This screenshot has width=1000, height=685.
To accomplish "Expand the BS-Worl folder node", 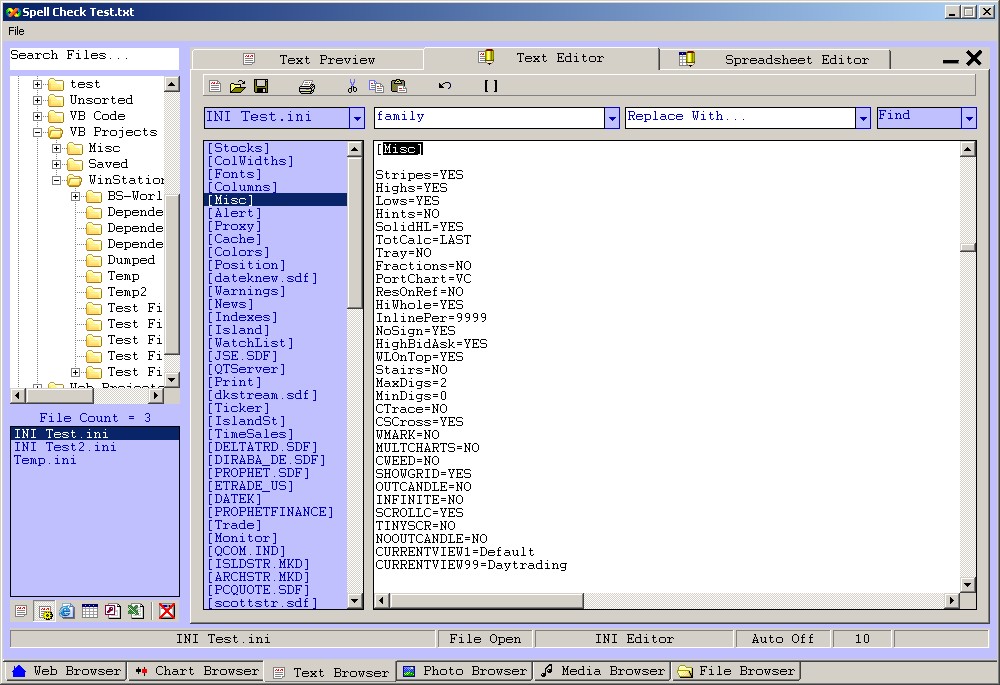I will tap(76, 196).
